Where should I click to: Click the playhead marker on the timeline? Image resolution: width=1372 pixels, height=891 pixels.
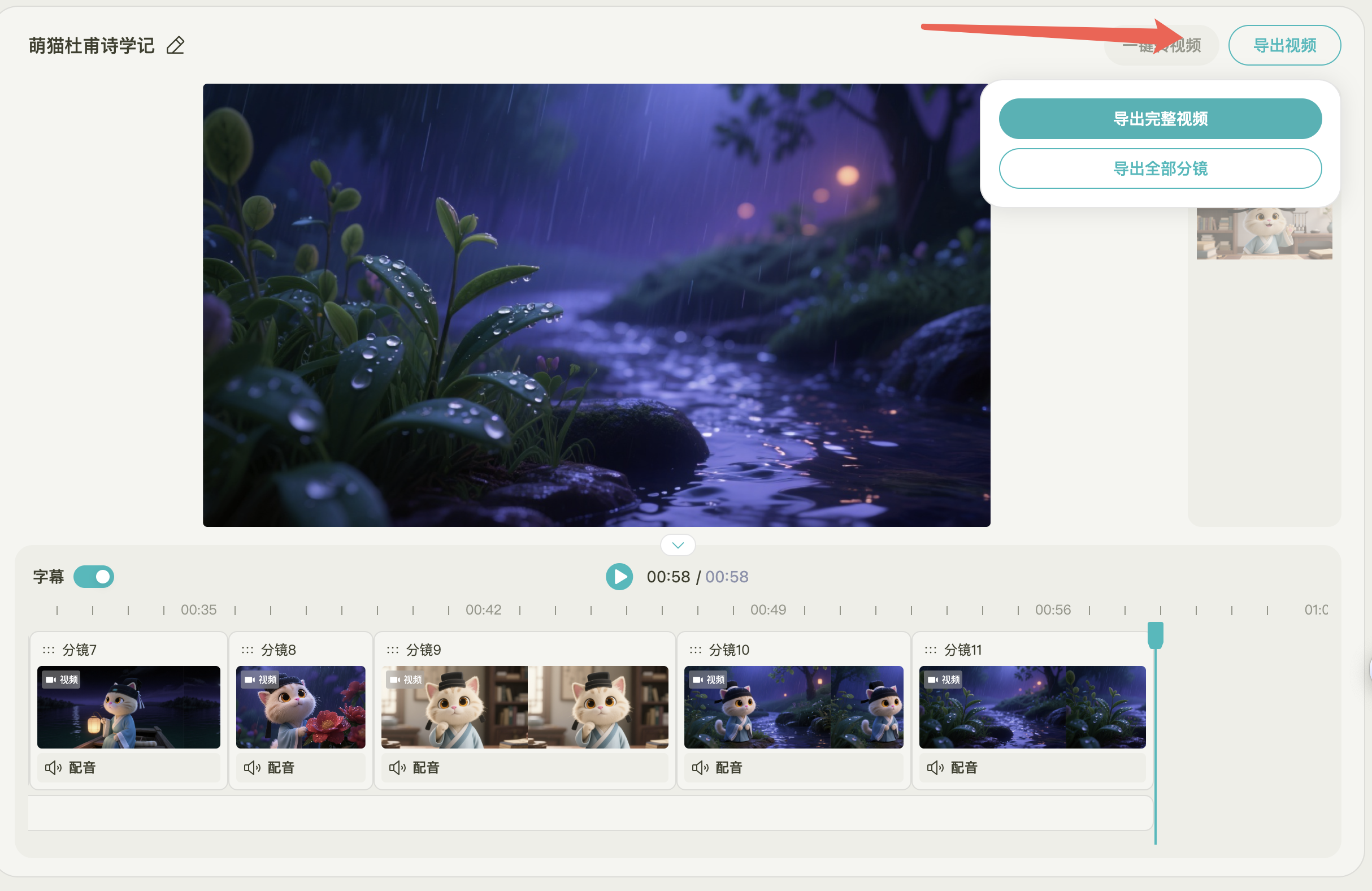tap(1154, 634)
